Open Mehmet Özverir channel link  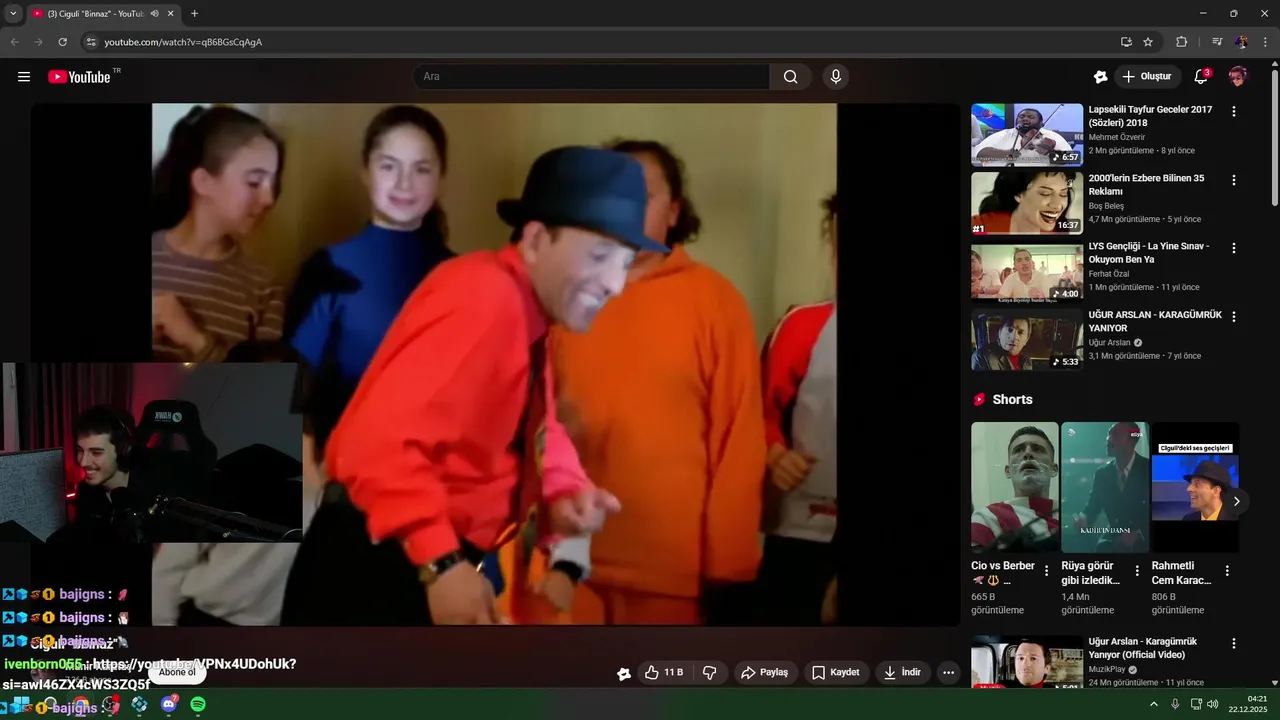click(x=1117, y=137)
